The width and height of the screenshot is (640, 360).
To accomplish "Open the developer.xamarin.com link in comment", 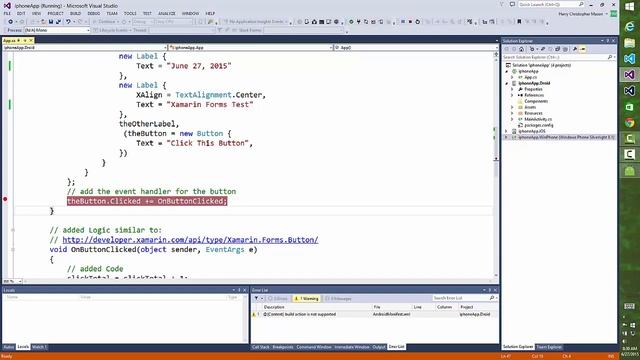I will [190, 240].
